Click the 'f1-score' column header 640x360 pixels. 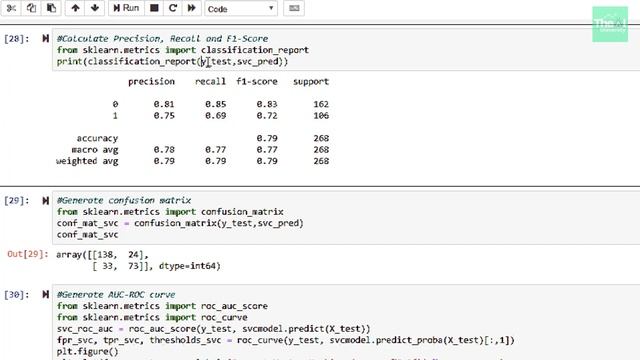pos(257,81)
